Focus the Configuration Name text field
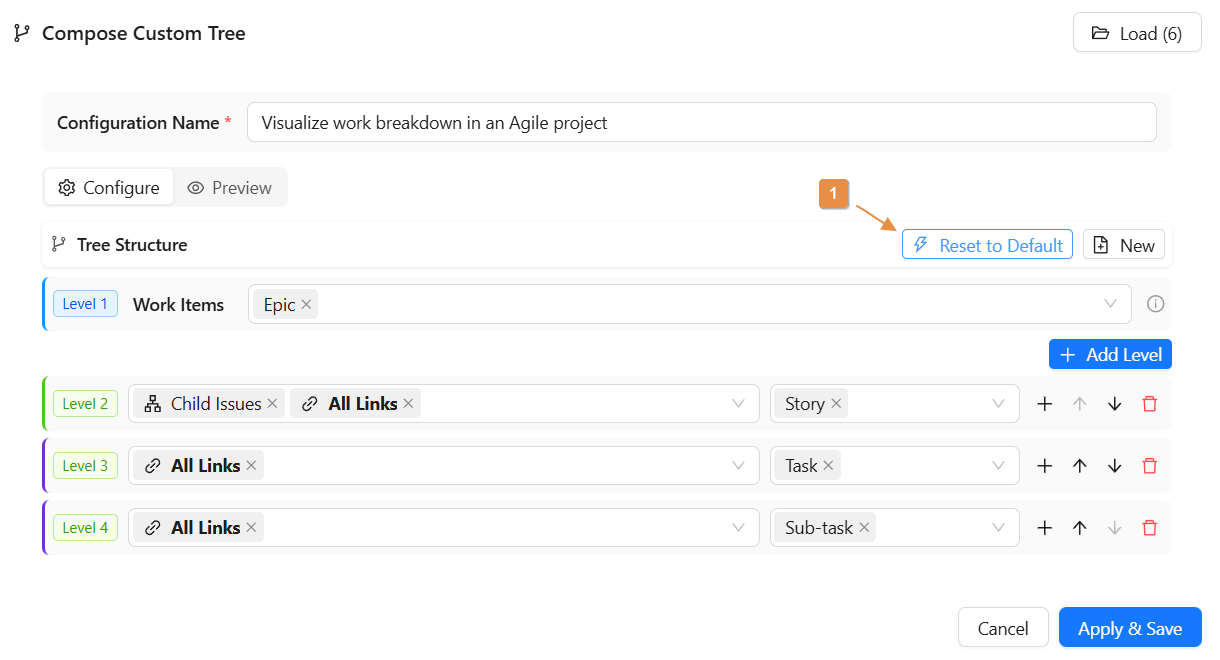Screen dimensions: 1220x660 click(700, 123)
